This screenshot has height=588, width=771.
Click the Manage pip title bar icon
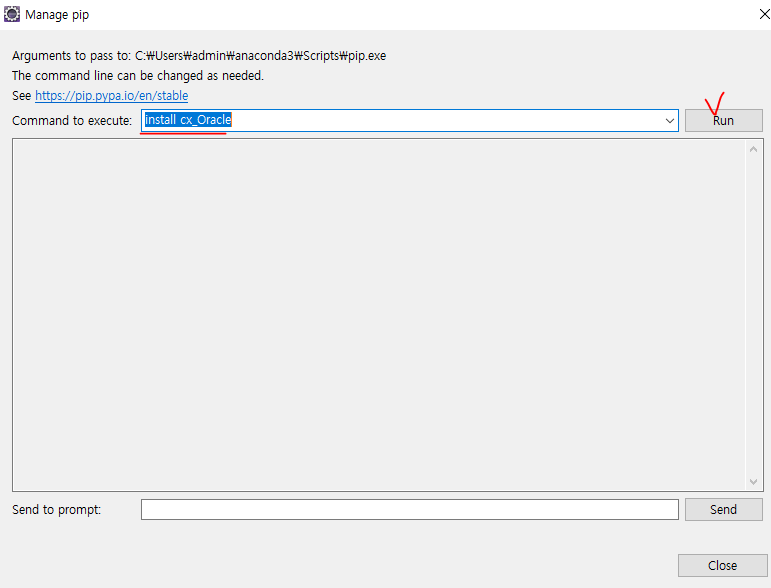(12, 14)
